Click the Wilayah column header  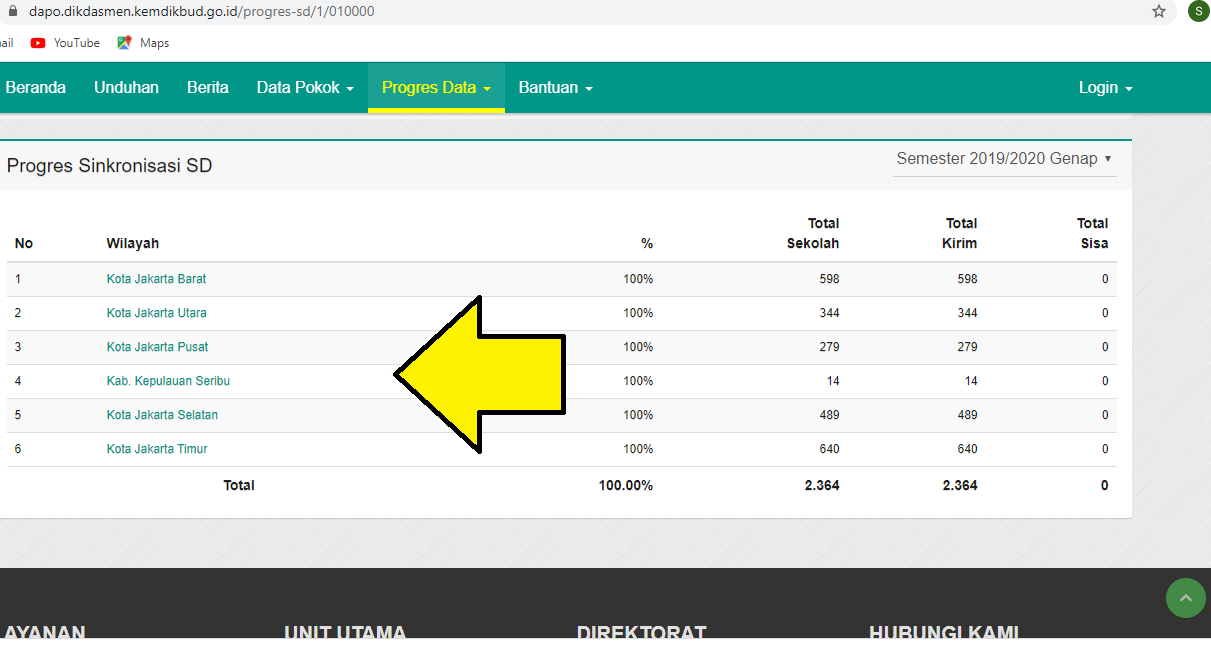pos(133,243)
